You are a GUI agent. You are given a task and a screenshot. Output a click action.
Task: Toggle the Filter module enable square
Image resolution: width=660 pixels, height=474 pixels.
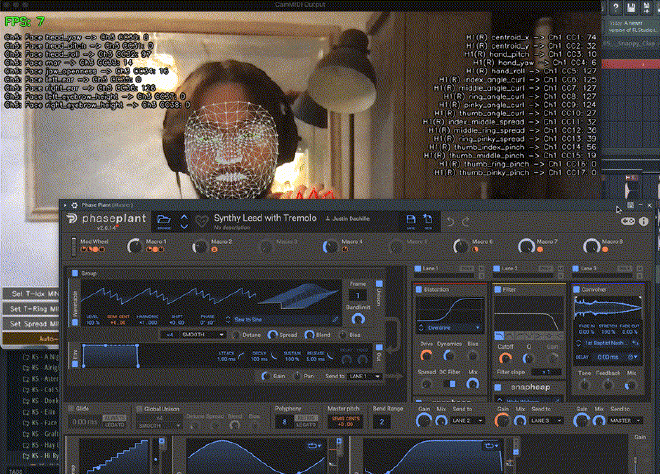[498, 289]
